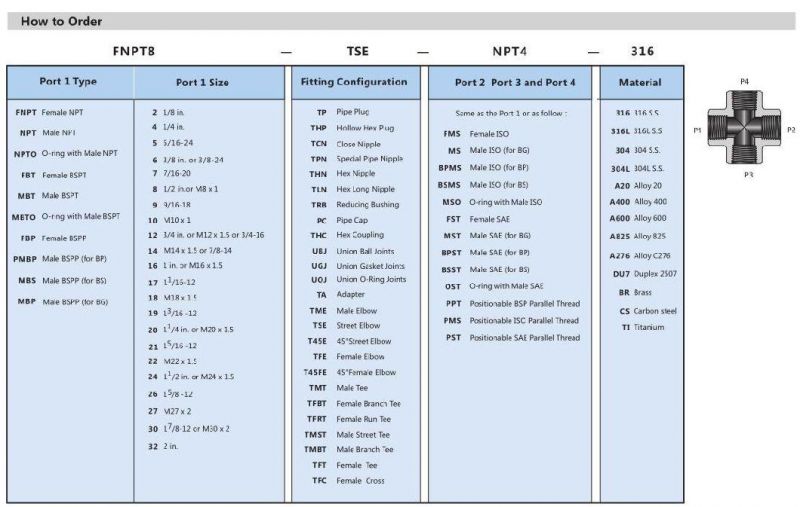Choose material '304 304 S.S.'

coord(638,150)
